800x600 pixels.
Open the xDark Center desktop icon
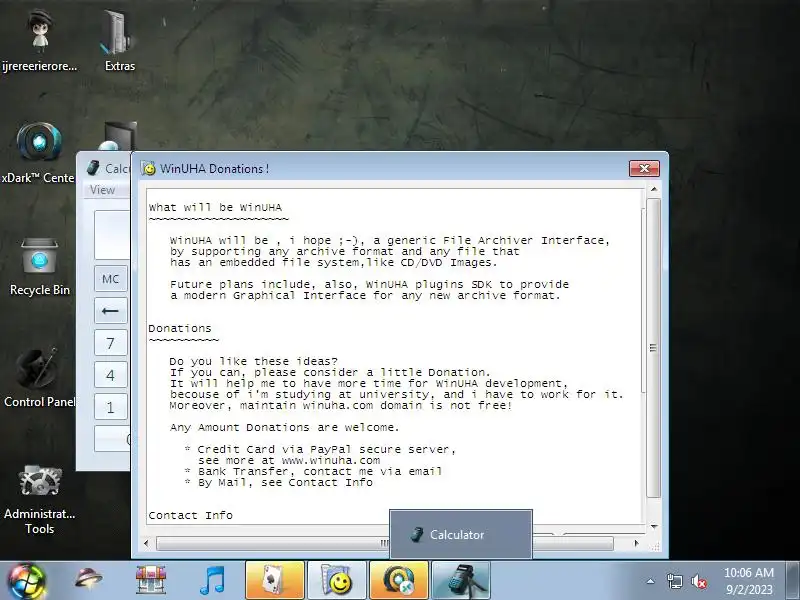pyautogui.click(x=39, y=143)
